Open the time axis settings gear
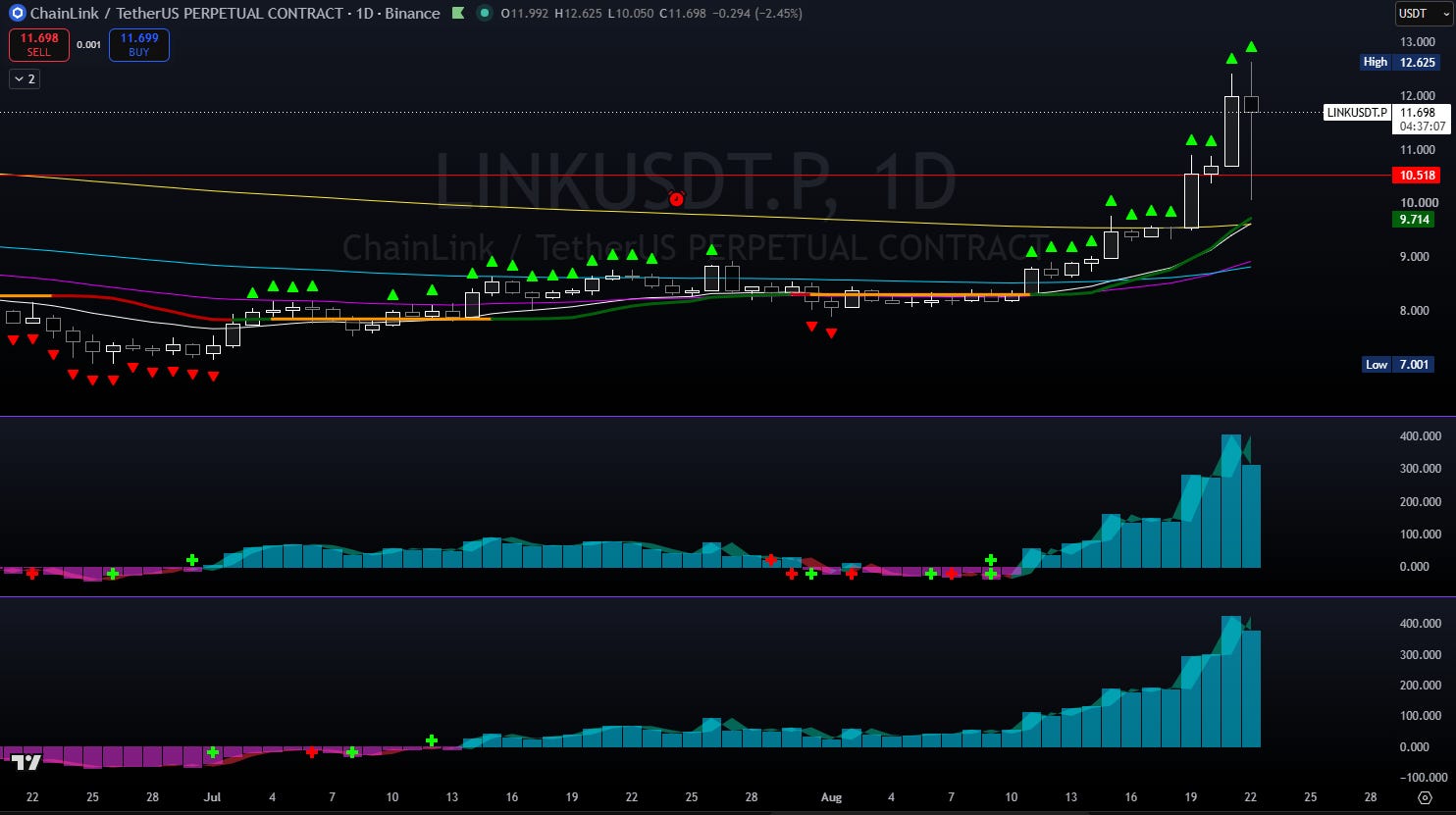Image resolution: width=1456 pixels, height=815 pixels. coord(1426,797)
